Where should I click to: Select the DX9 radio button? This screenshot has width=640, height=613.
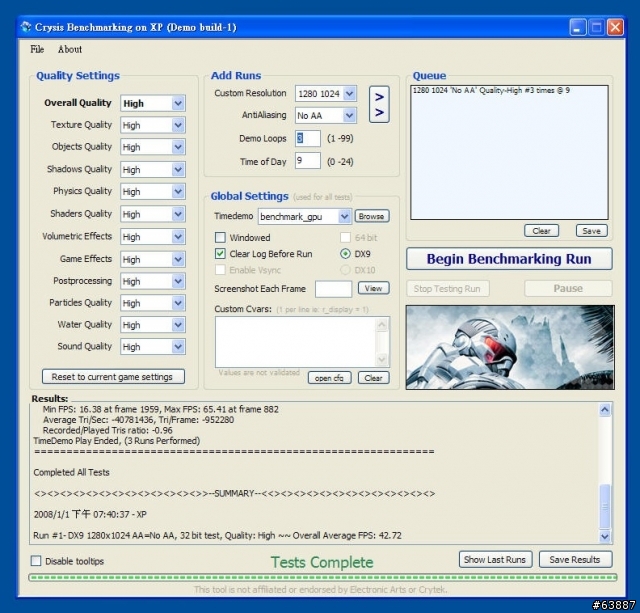click(345, 254)
